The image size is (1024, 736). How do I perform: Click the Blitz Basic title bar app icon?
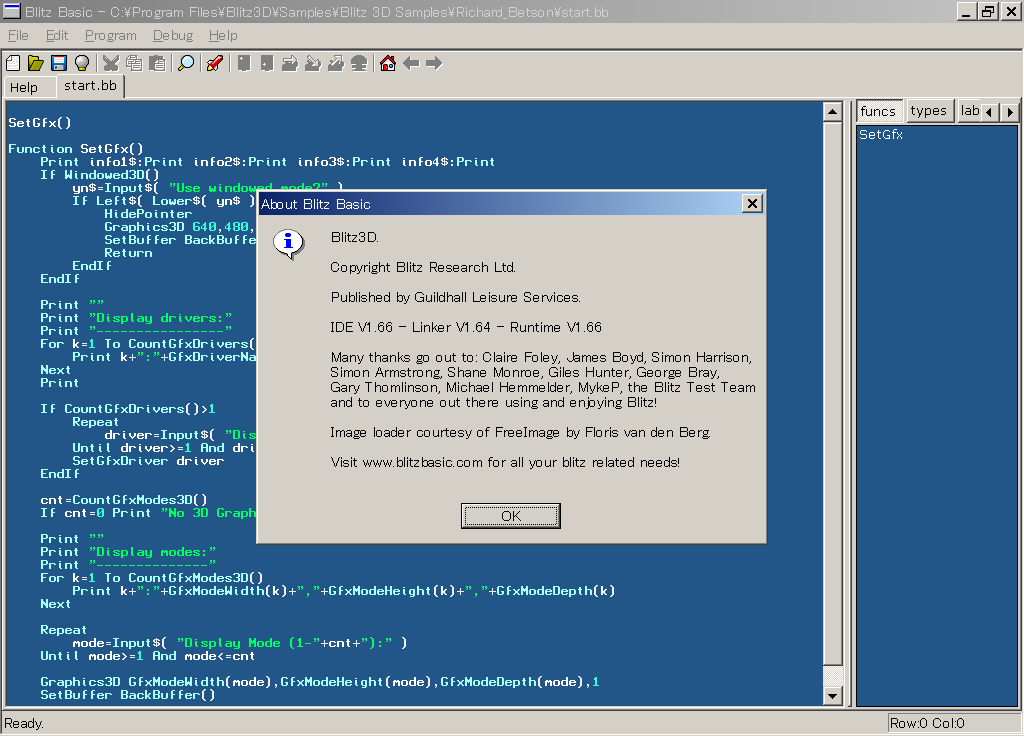(12, 11)
